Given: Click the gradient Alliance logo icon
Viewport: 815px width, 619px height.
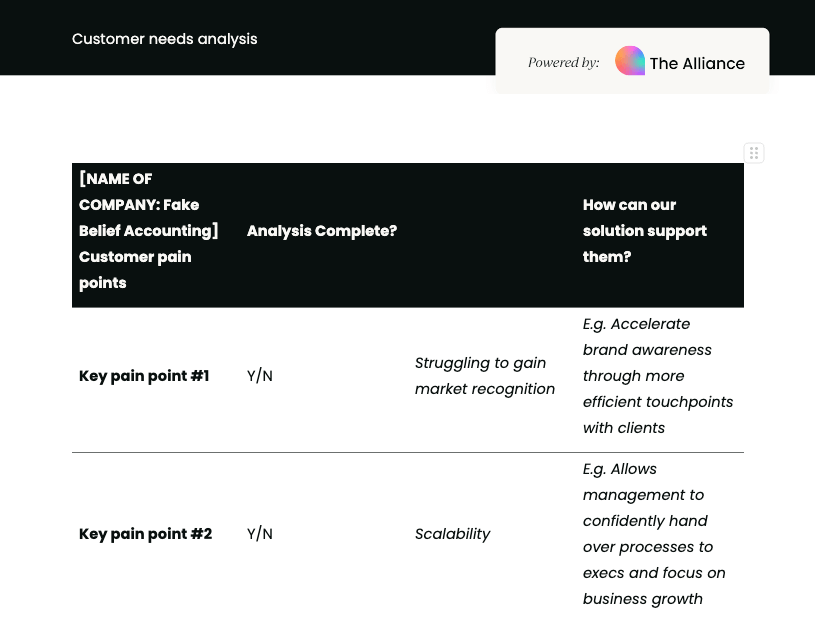Looking at the screenshot, I should click(629, 60).
